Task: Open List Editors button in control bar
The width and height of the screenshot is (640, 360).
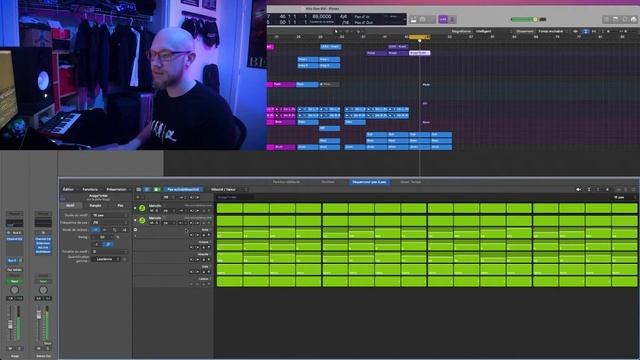Action: [x=606, y=19]
